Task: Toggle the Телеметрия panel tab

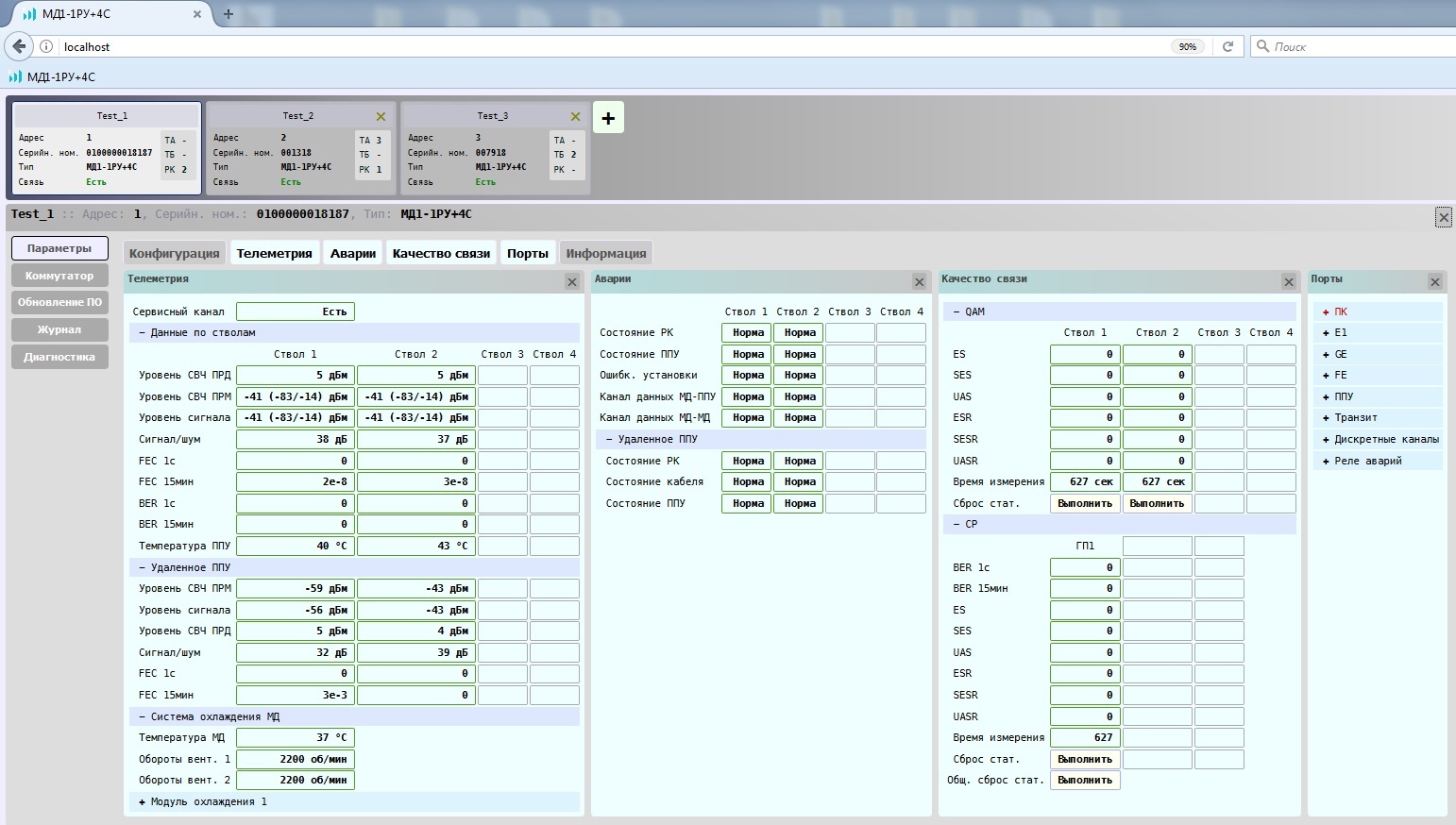Action: point(274,253)
